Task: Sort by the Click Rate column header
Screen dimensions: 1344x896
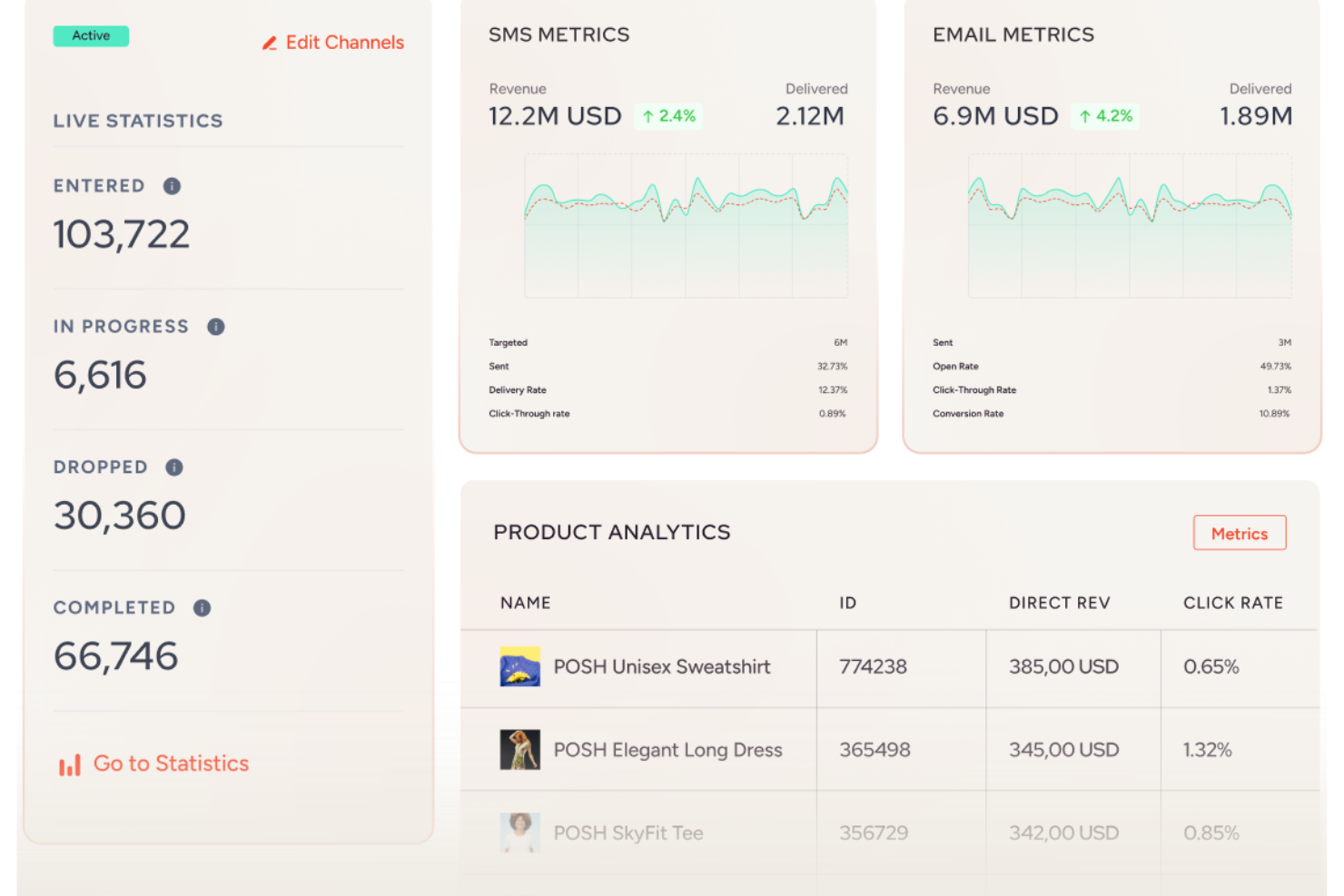Action: coord(1232,603)
